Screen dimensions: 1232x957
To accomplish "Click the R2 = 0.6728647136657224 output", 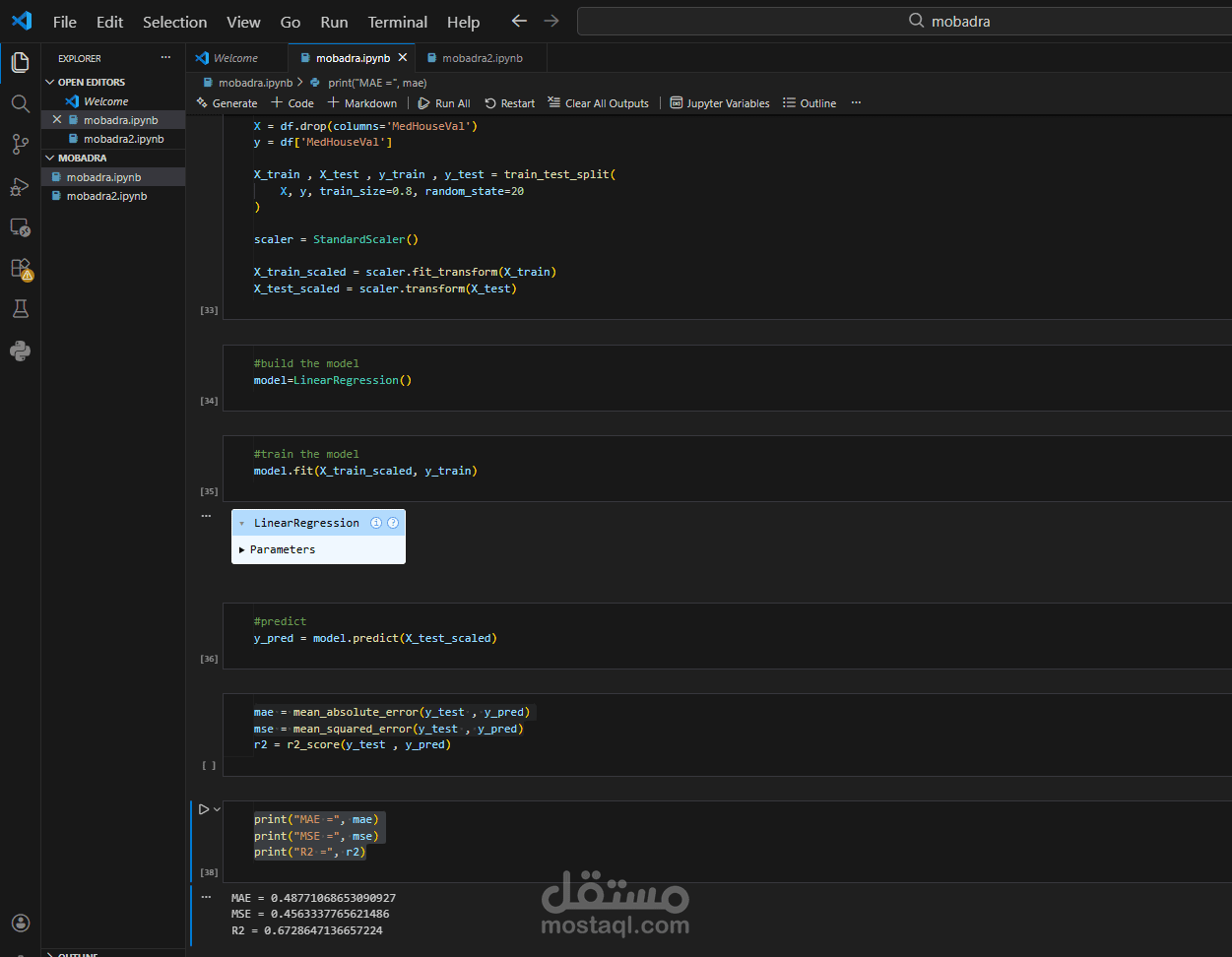I will (307, 930).
